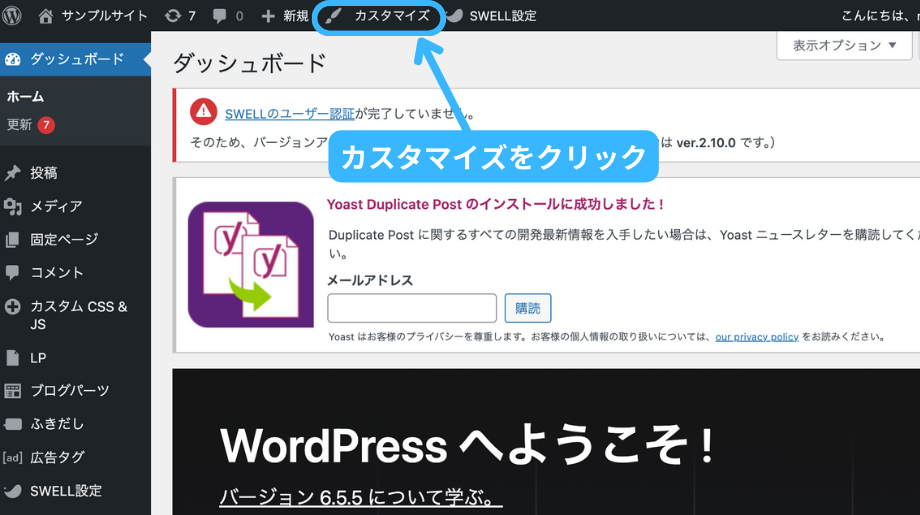Click the plus circle icon for カスタム CSS & JS

pyautogui.click(x=12, y=307)
